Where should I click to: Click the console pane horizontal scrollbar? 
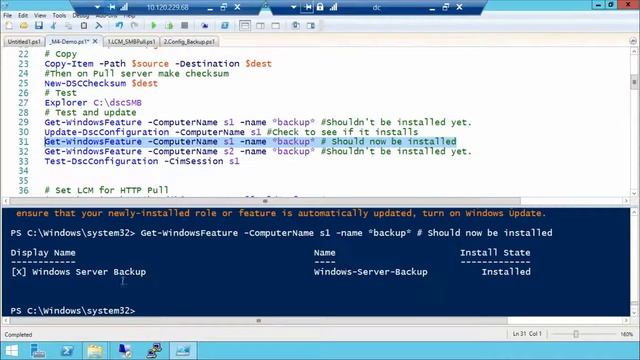[x=258, y=321]
